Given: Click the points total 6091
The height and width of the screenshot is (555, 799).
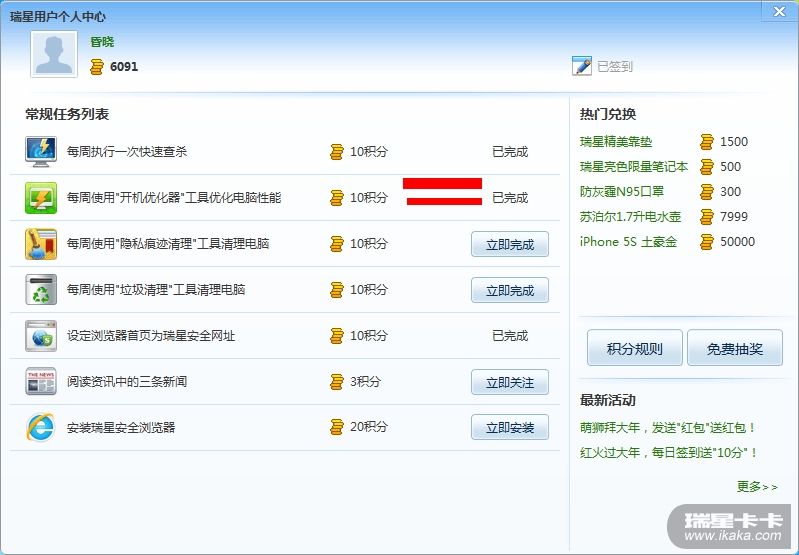Looking at the screenshot, I should [124, 67].
